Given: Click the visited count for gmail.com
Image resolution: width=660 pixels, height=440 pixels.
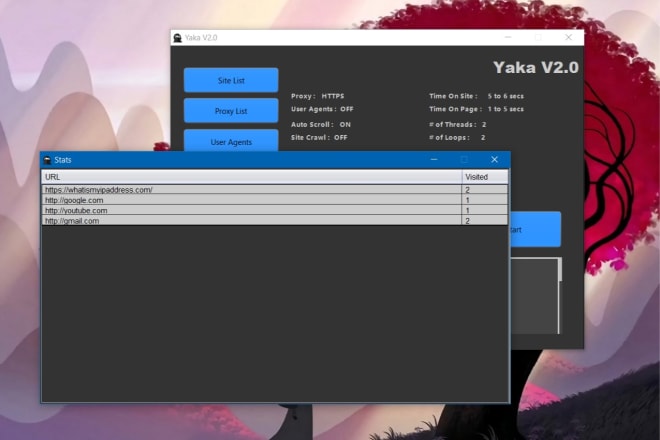Looking at the screenshot, I should tap(484, 220).
